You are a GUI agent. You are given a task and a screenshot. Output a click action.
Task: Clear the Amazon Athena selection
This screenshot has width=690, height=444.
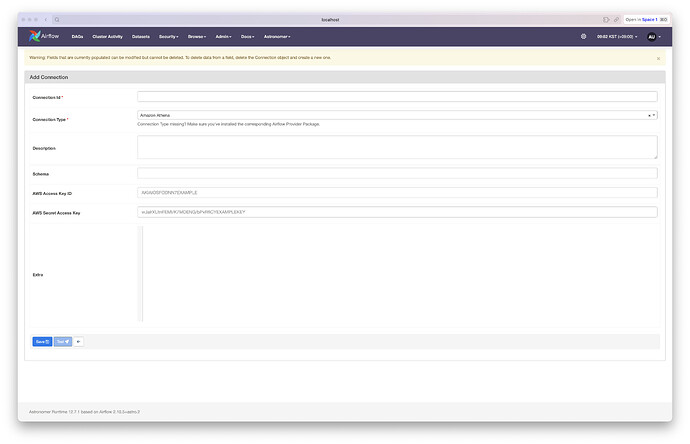649,115
